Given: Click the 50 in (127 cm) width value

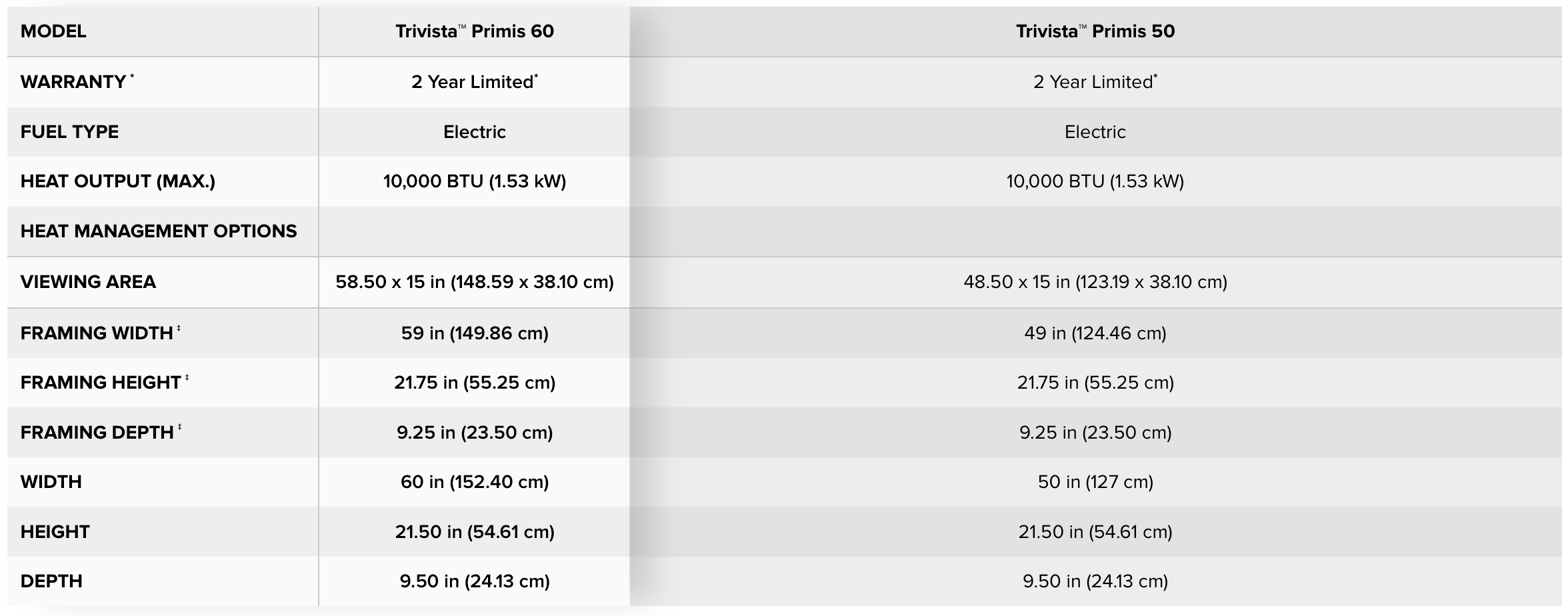Looking at the screenshot, I should [1095, 482].
